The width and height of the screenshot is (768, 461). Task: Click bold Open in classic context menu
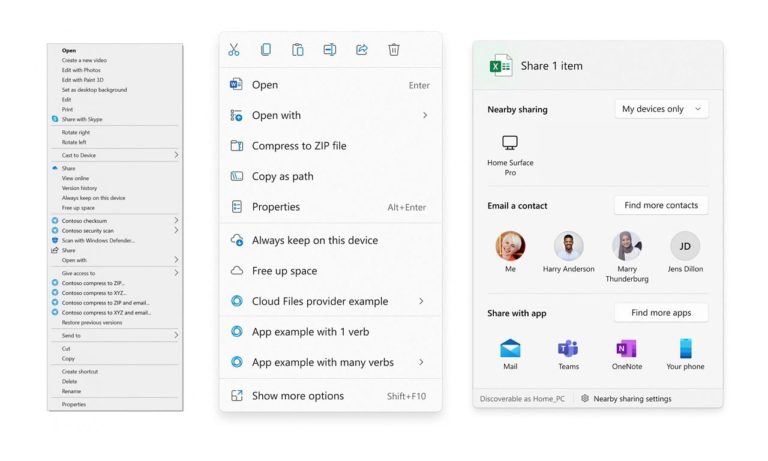point(69,50)
